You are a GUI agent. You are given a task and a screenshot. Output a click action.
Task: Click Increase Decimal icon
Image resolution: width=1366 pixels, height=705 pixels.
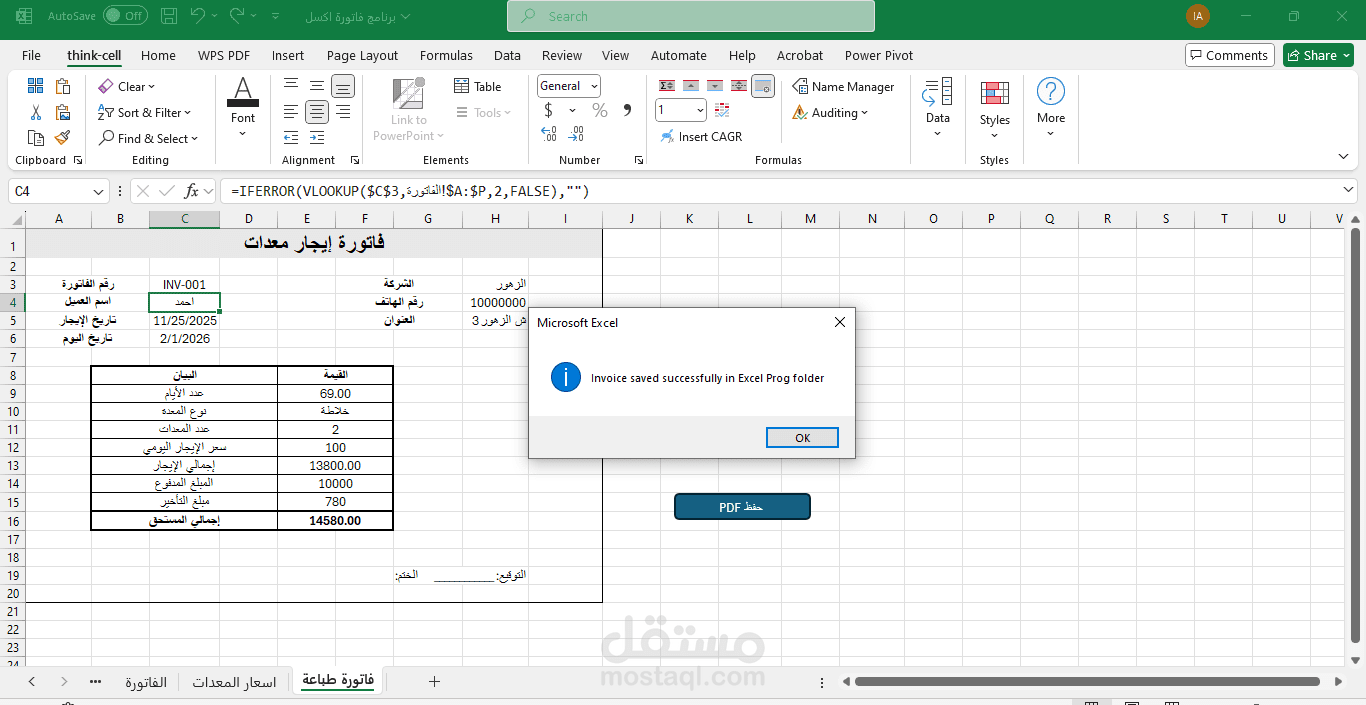tap(549, 135)
